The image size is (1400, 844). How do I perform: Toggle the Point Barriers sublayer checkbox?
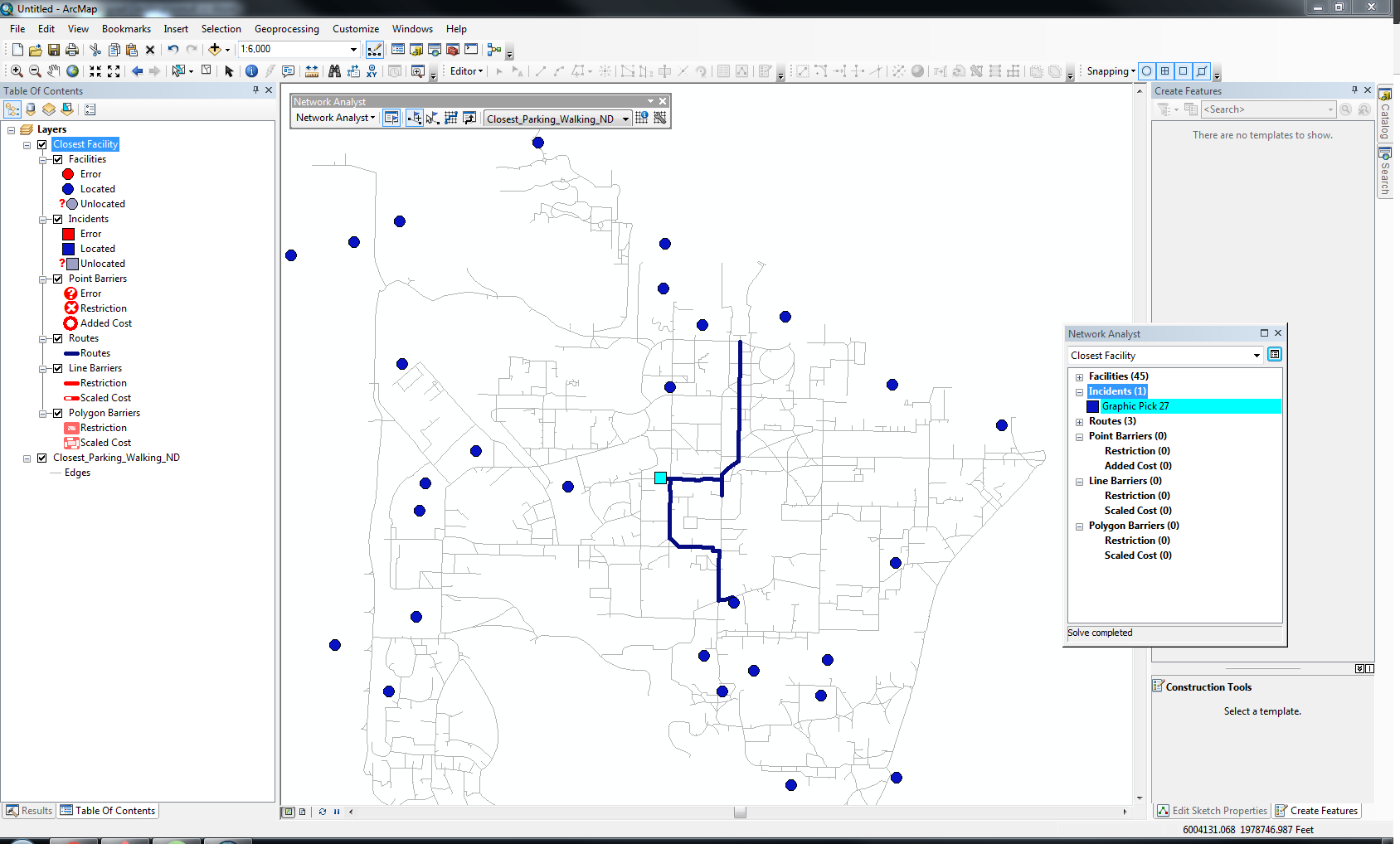click(x=58, y=279)
